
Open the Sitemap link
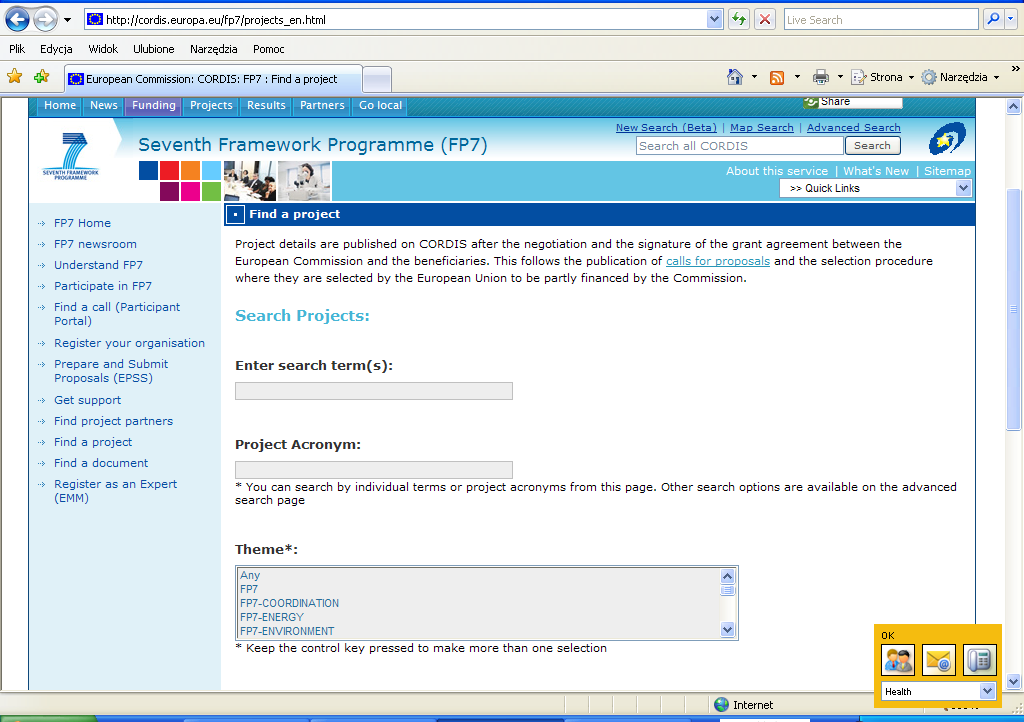pos(947,171)
